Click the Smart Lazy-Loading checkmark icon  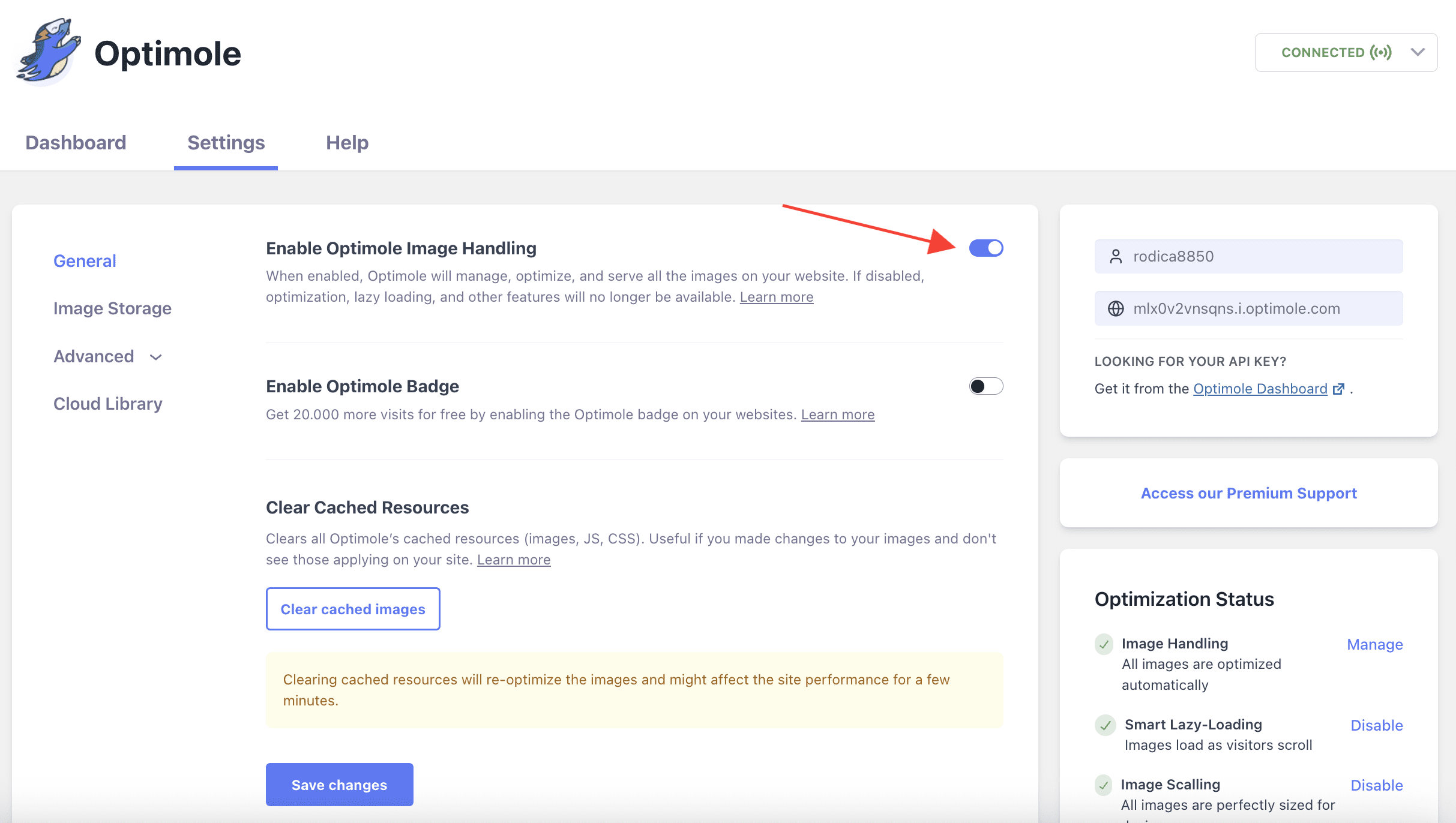click(1105, 725)
